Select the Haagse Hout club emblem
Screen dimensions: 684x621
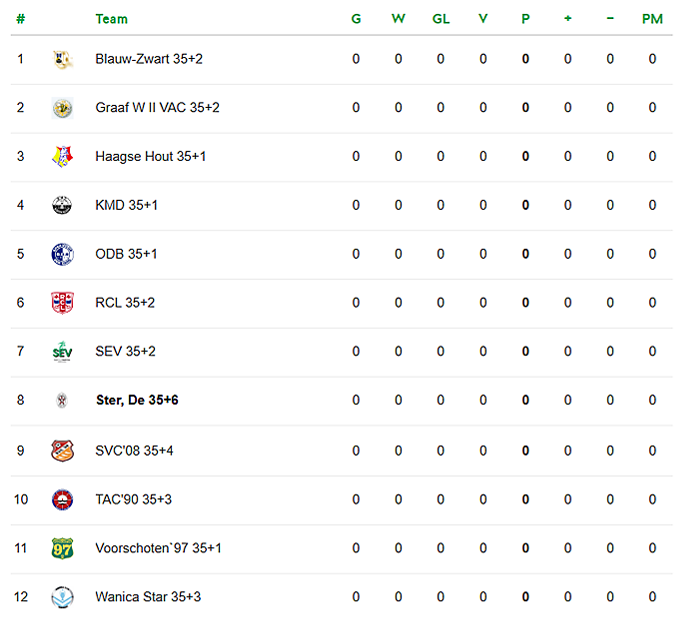tap(62, 157)
